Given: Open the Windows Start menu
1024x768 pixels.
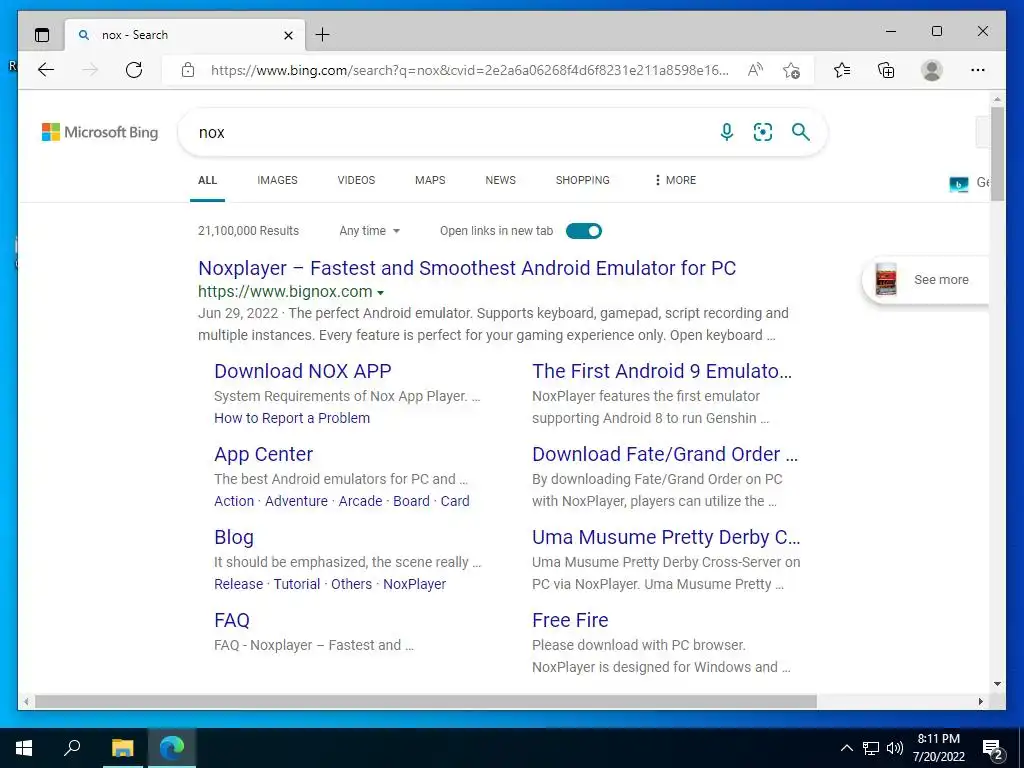Looking at the screenshot, I should (x=24, y=748).
